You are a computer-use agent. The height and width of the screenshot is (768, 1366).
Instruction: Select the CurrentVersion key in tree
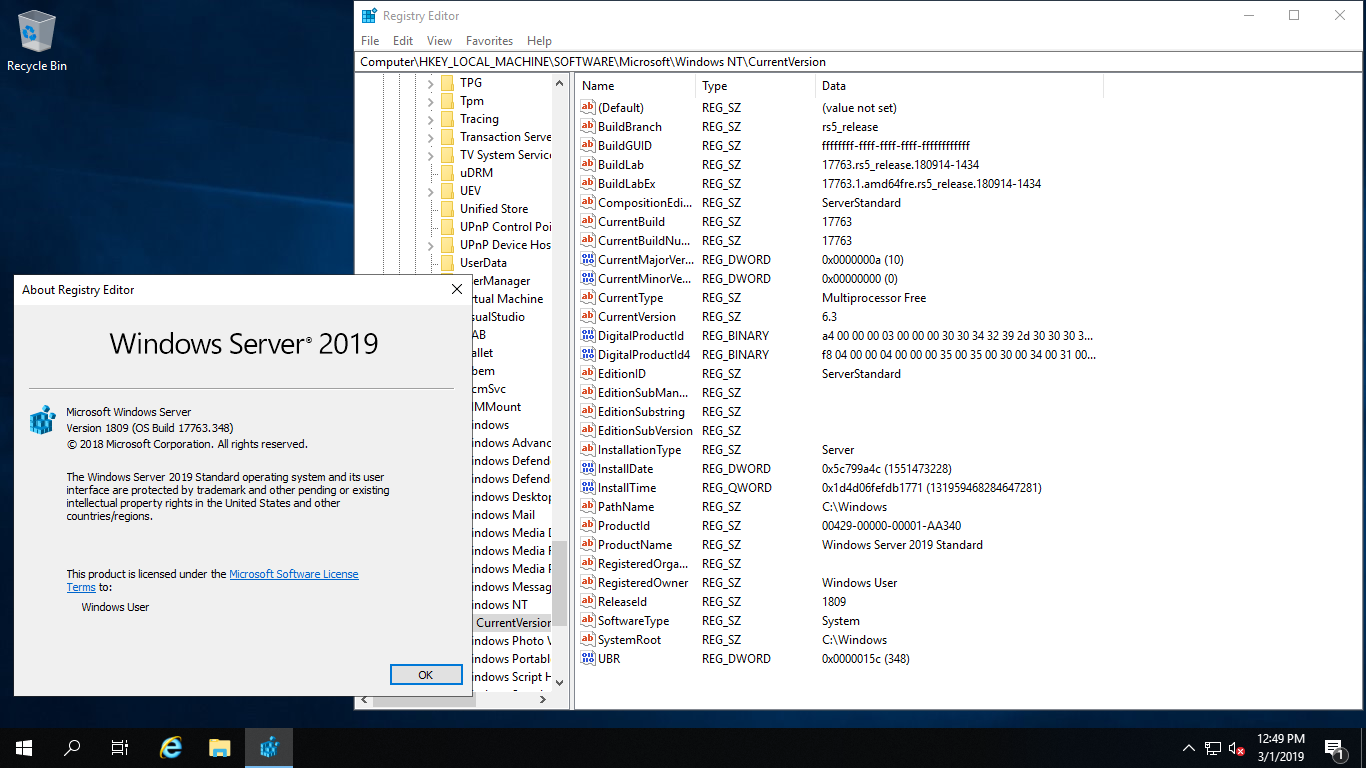point(513,623)
